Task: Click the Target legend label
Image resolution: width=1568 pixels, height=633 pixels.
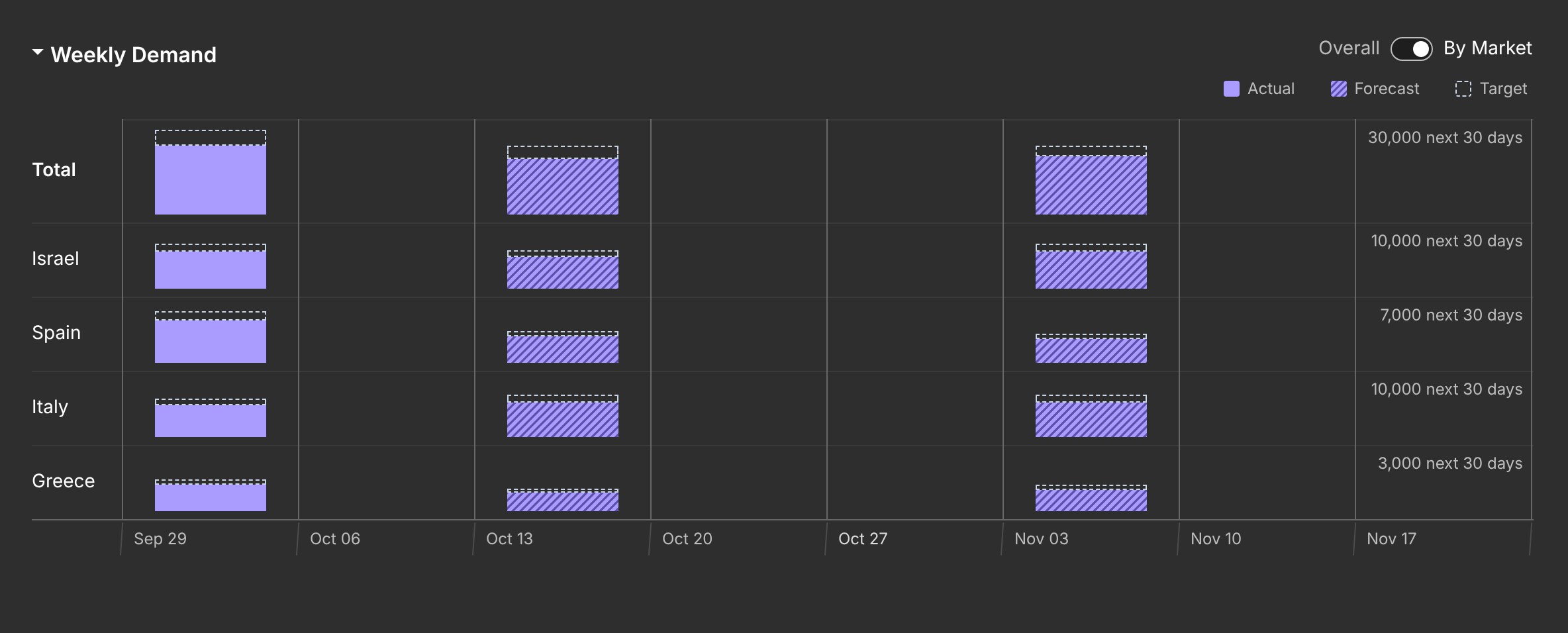Action: click(x=1503, y=89)
